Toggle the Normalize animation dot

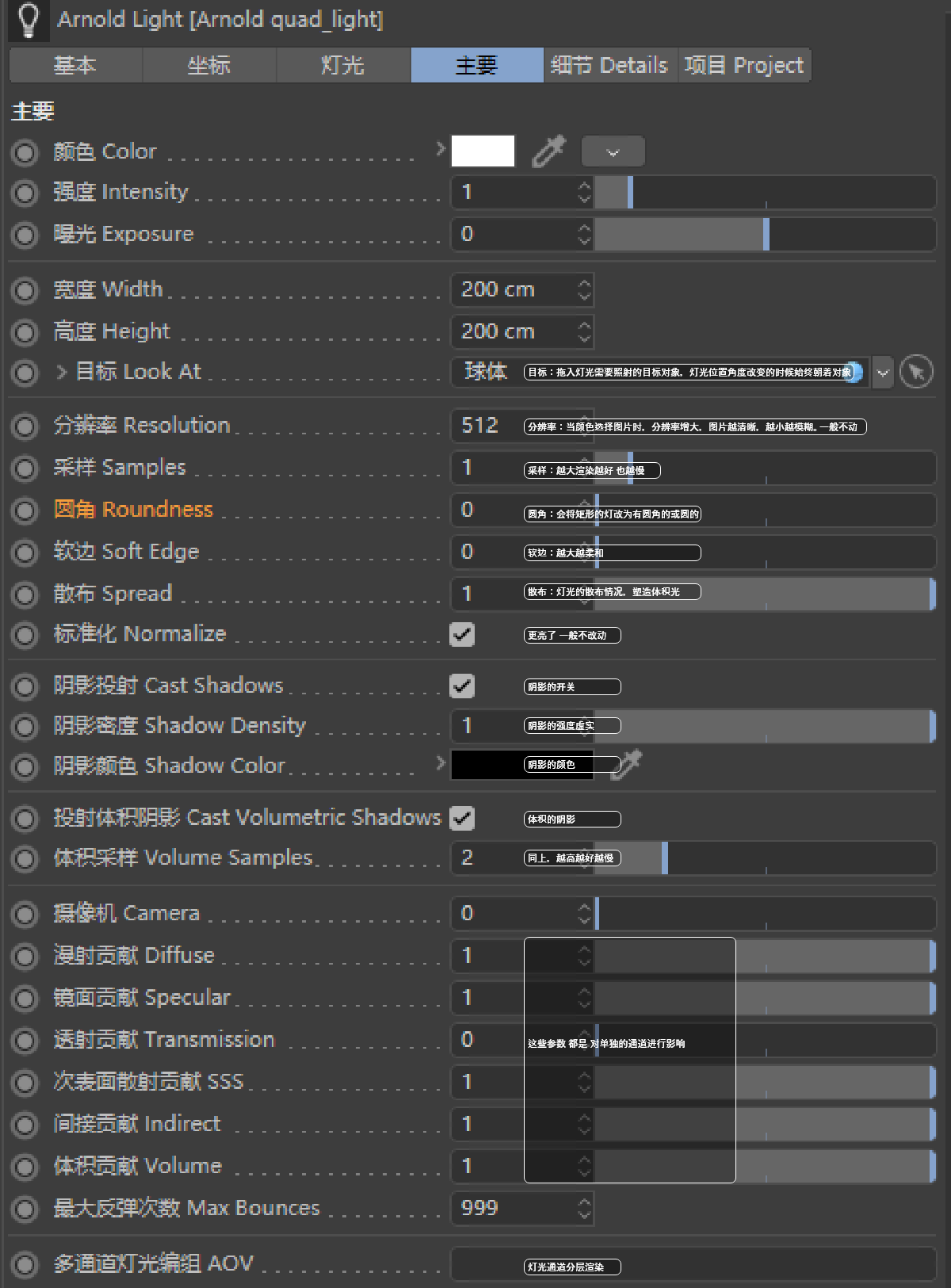25,635
